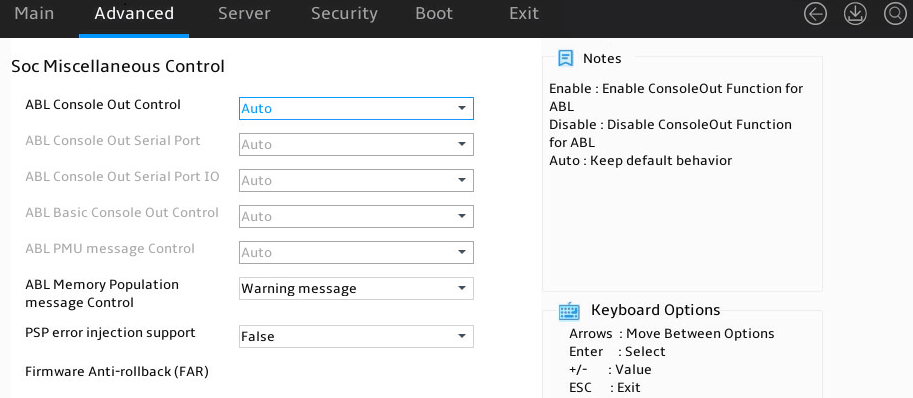The width and height of the screenshot is (913, 398).
Task: Open the Security tab
Action: (x=344, y=14)
